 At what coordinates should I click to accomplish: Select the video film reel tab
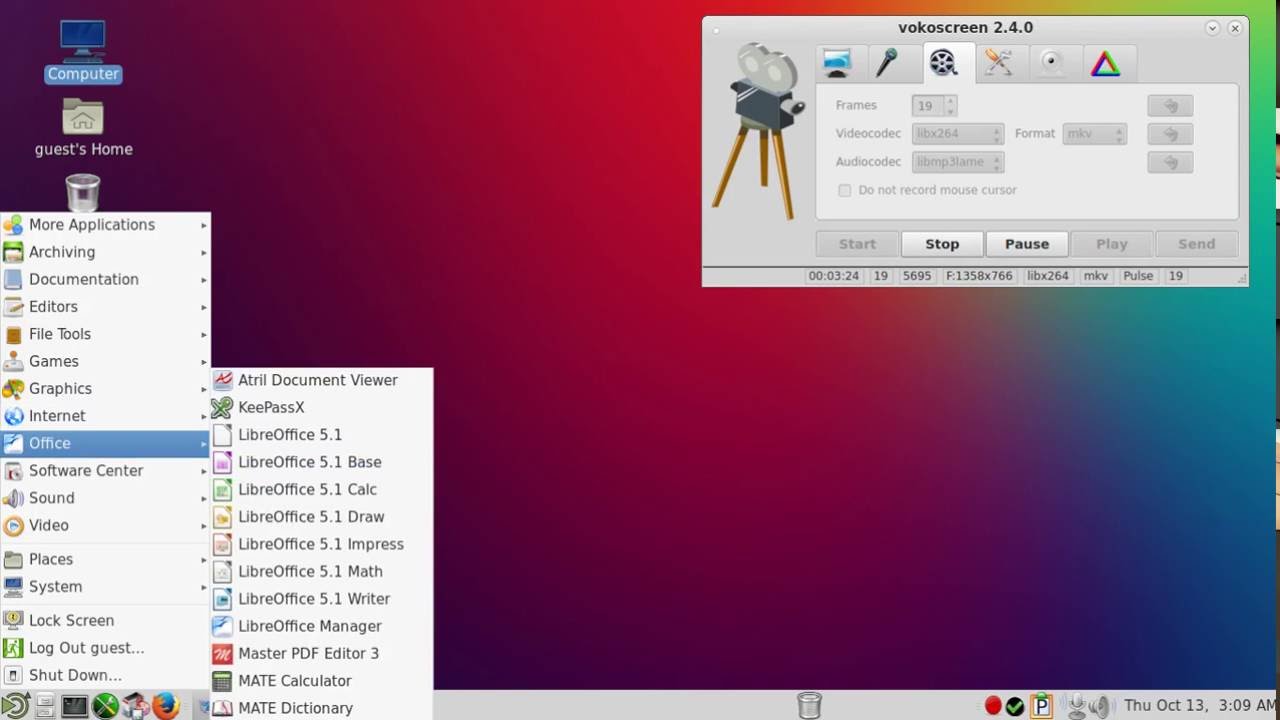(943, 63)
